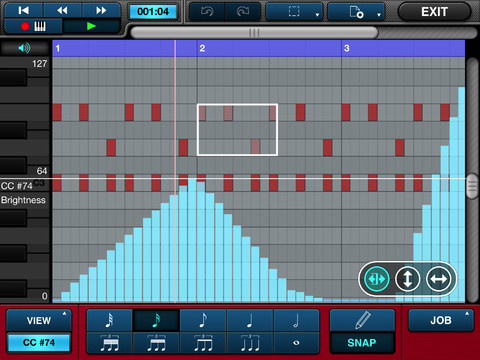Enable the vertical zoom arrow mode
The height and width of the screenshot is (360, 480).
407,279
